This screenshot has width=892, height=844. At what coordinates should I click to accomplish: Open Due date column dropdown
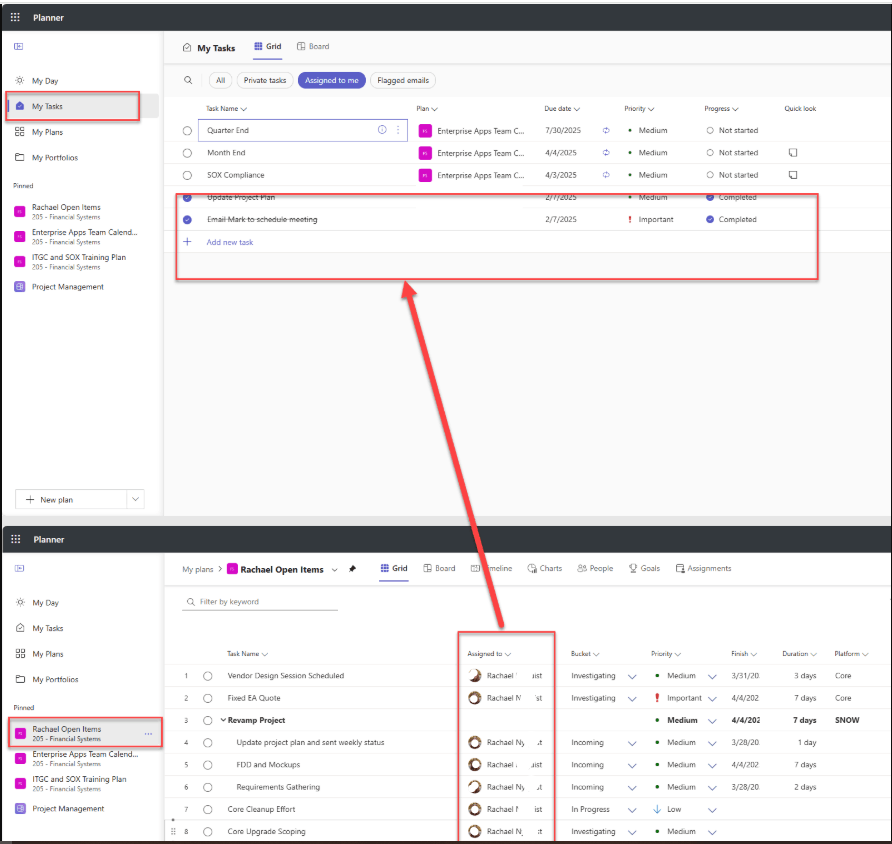562,109
